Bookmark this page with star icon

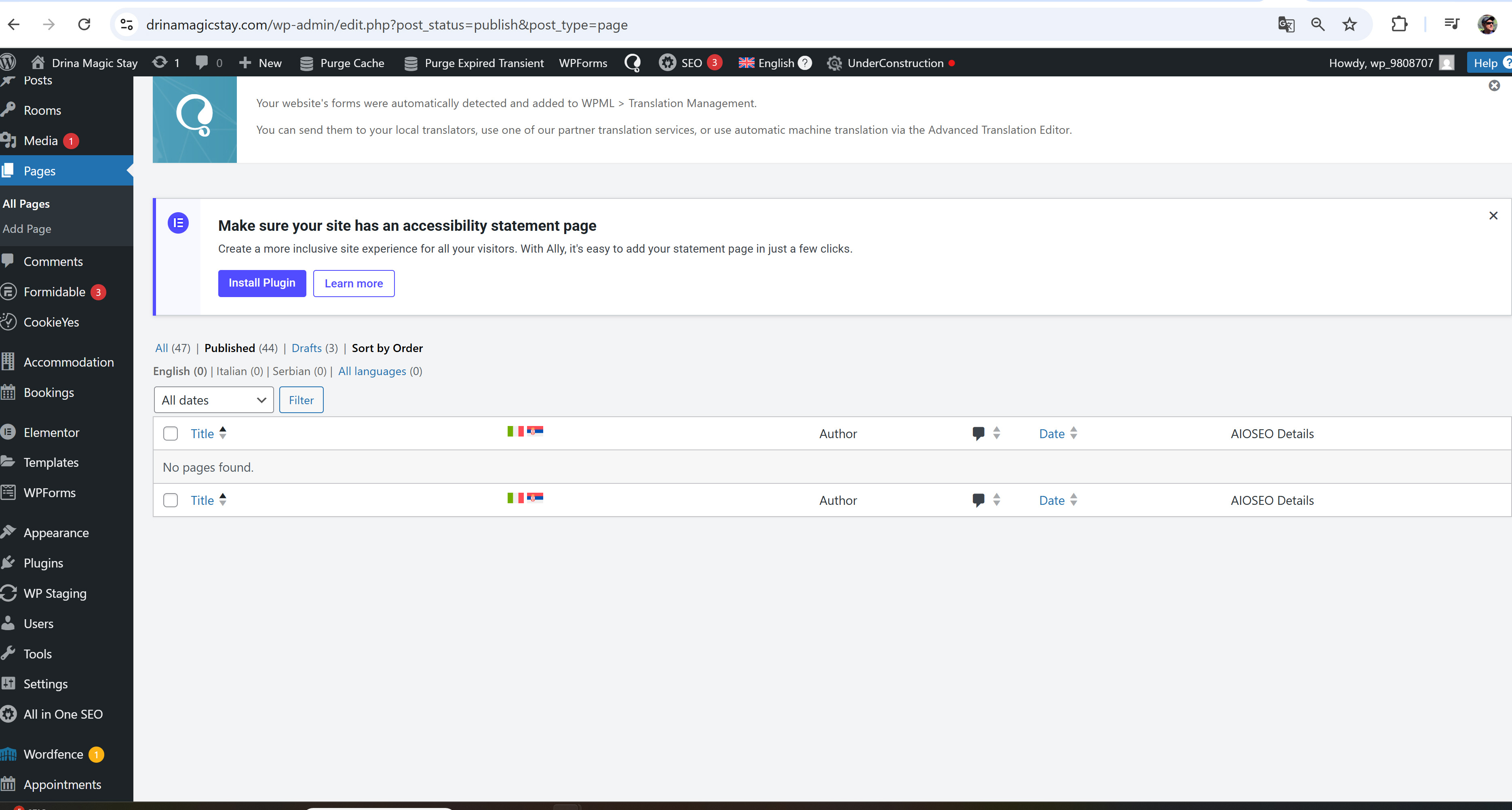(x=1350, y=24)
